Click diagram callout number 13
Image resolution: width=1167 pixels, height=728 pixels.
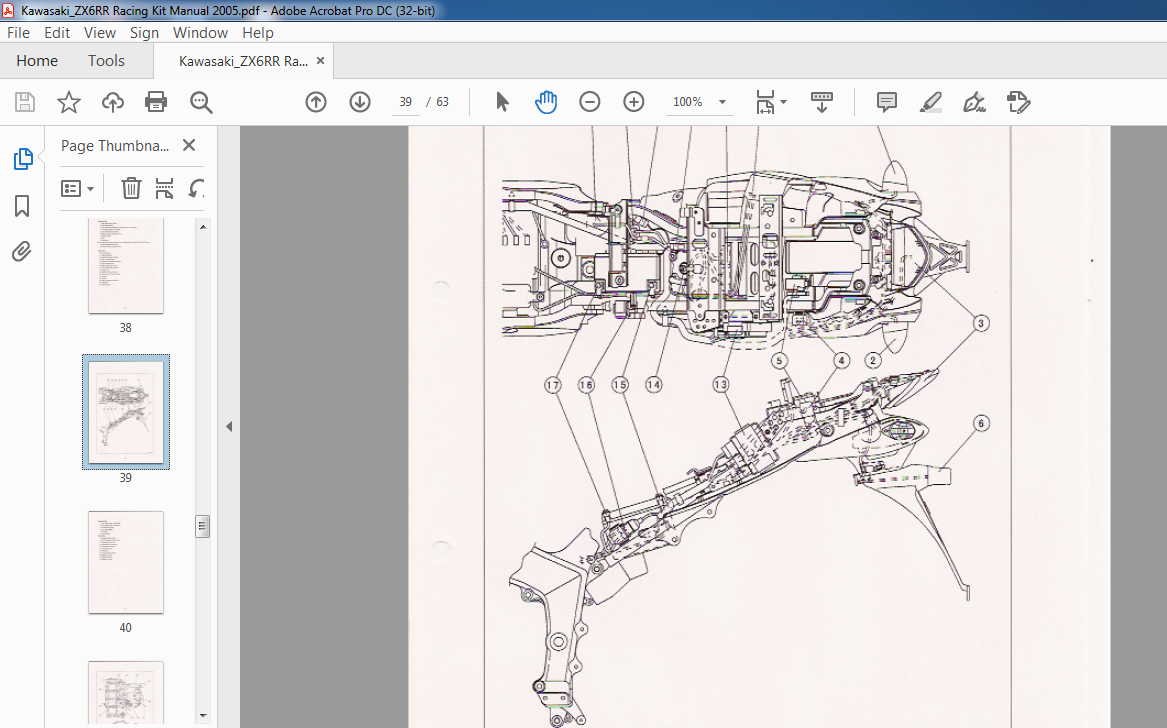pyautogui.click(x=720, y=385)
